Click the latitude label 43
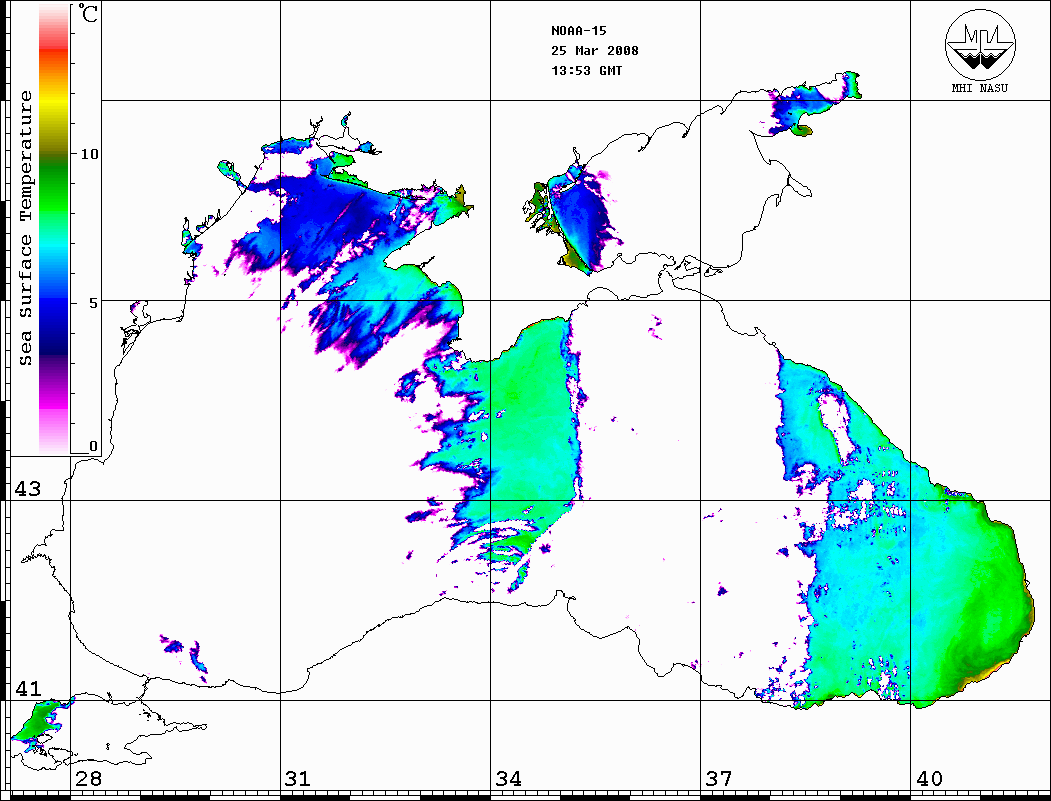The image size is (1051, 801). point(28,489)
